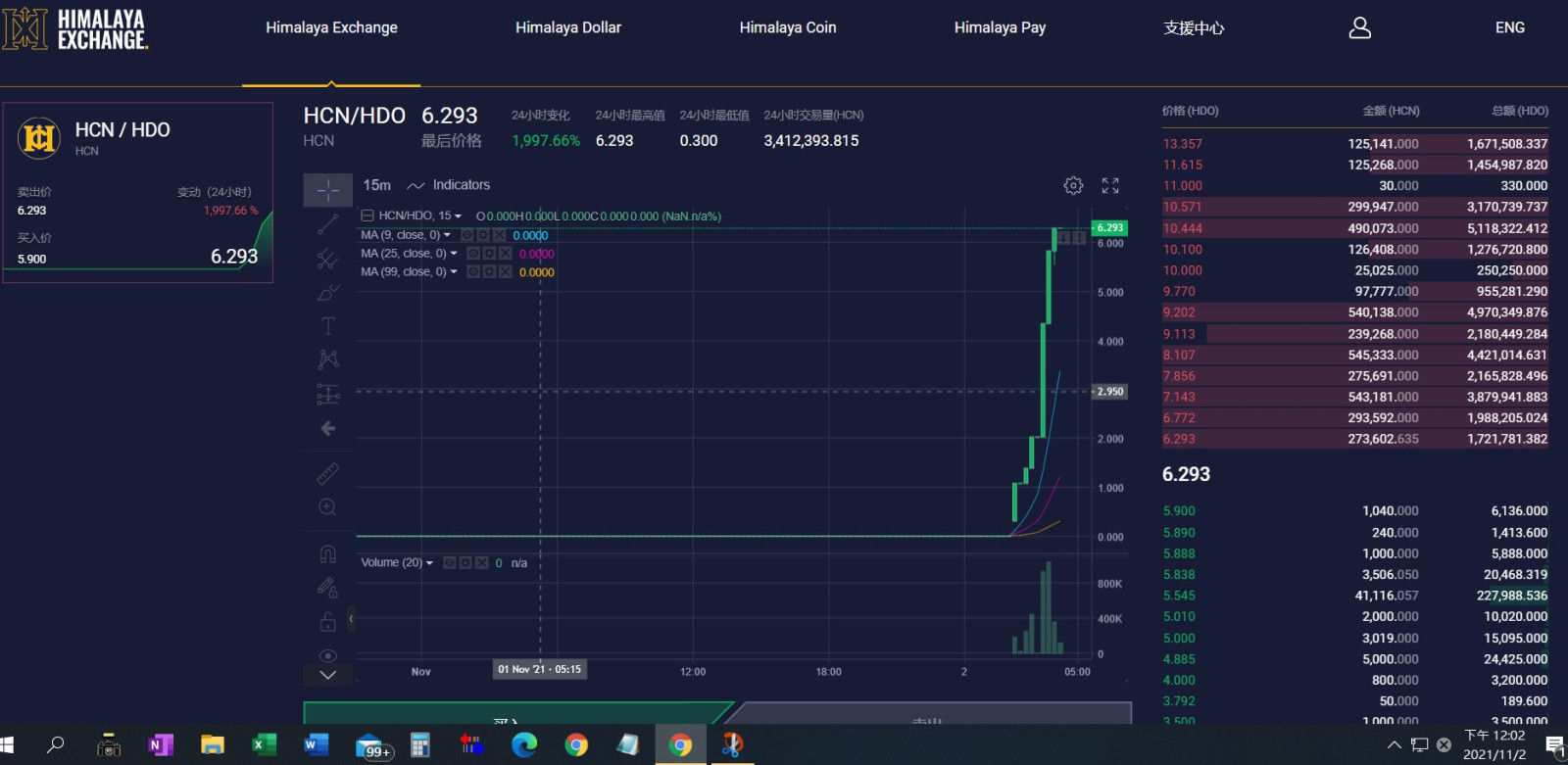The height and width of the screenshot is (765, 1568).
Task: Open Microsoft Edge from the taskbar
Action: pos(524,745)
